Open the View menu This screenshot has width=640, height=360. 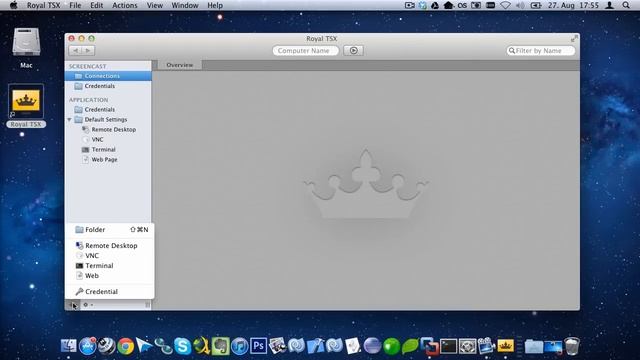pyautogui.click(x=155, y=5)
